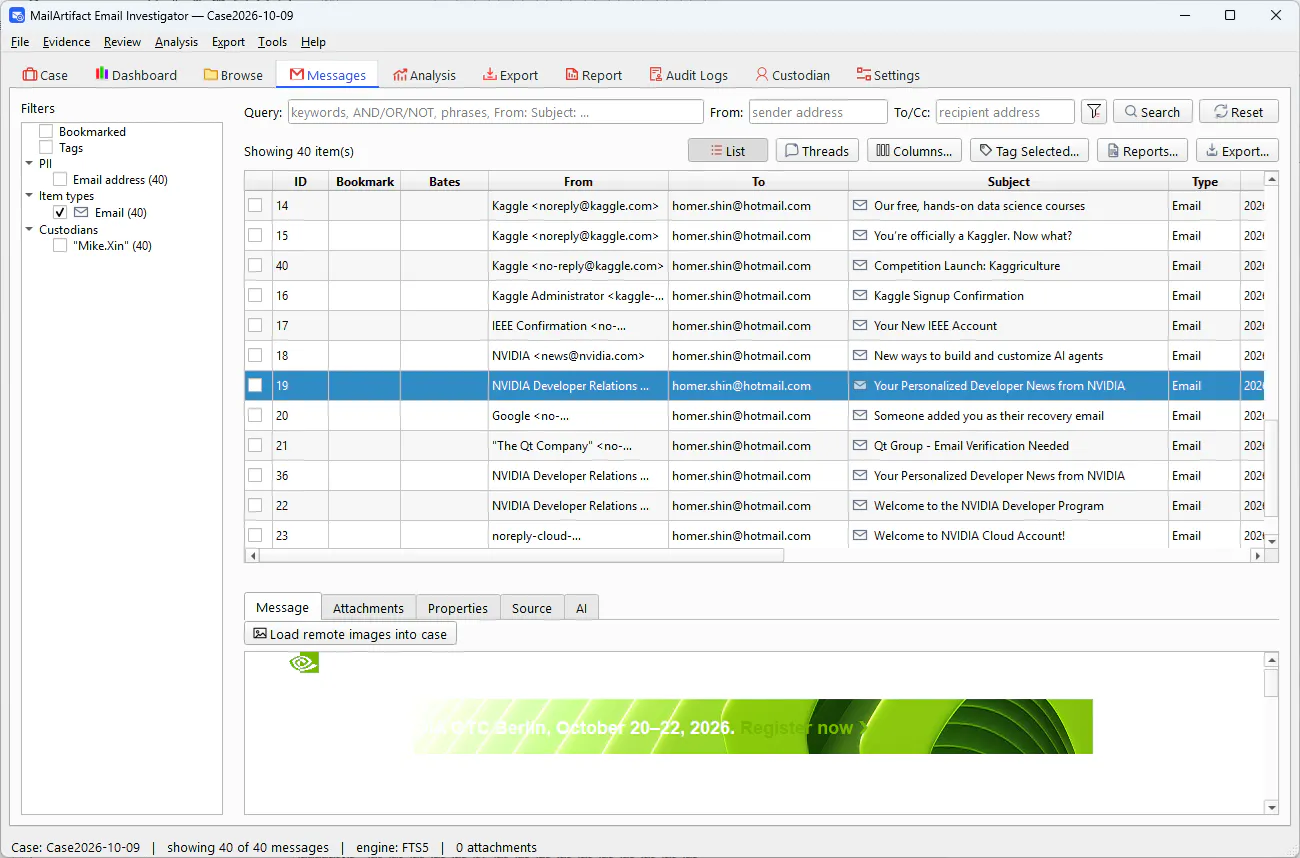Screen dimensions: 1300x858
Task: Uncheck the Email (40) item type checkbox
Action: pos(60,213)
